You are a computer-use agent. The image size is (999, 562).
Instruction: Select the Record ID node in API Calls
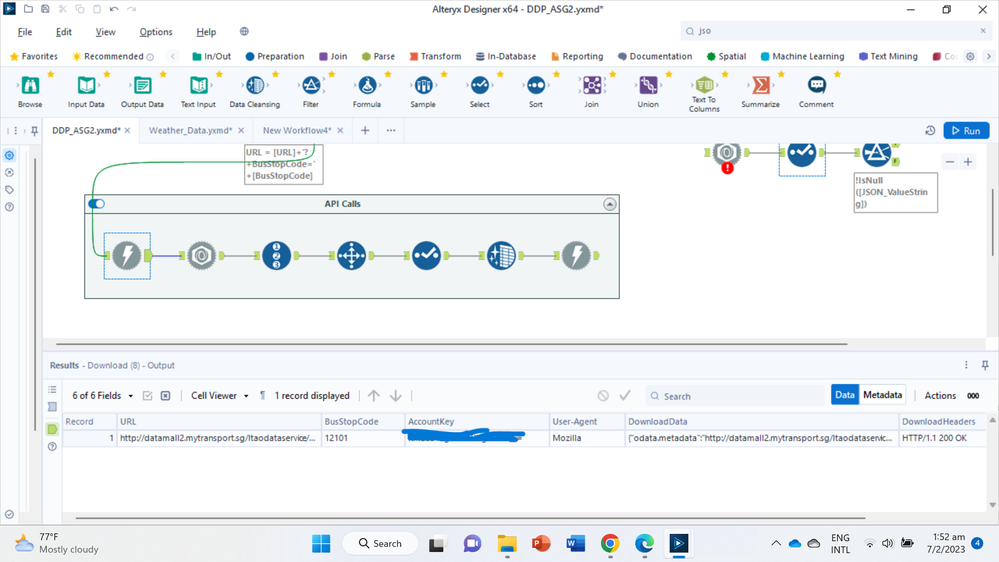[x=277, y=256]
